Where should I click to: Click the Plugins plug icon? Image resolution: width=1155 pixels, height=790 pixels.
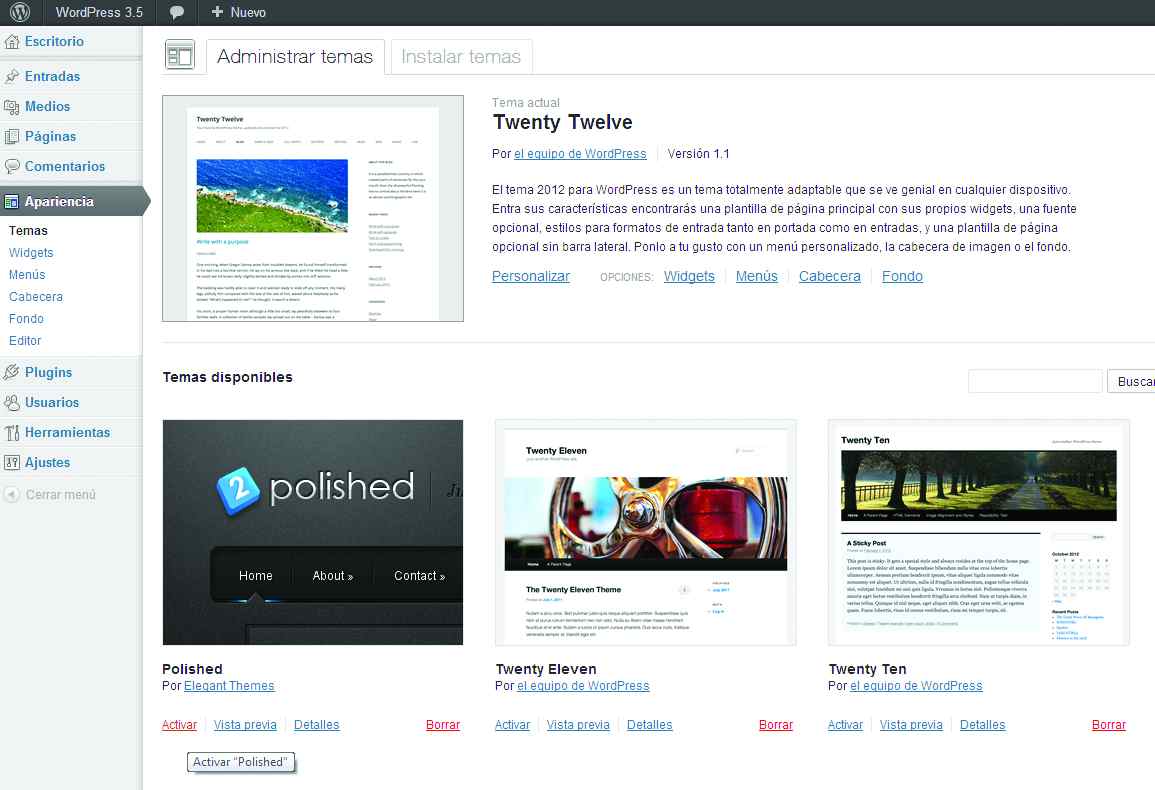click(12, 373)
